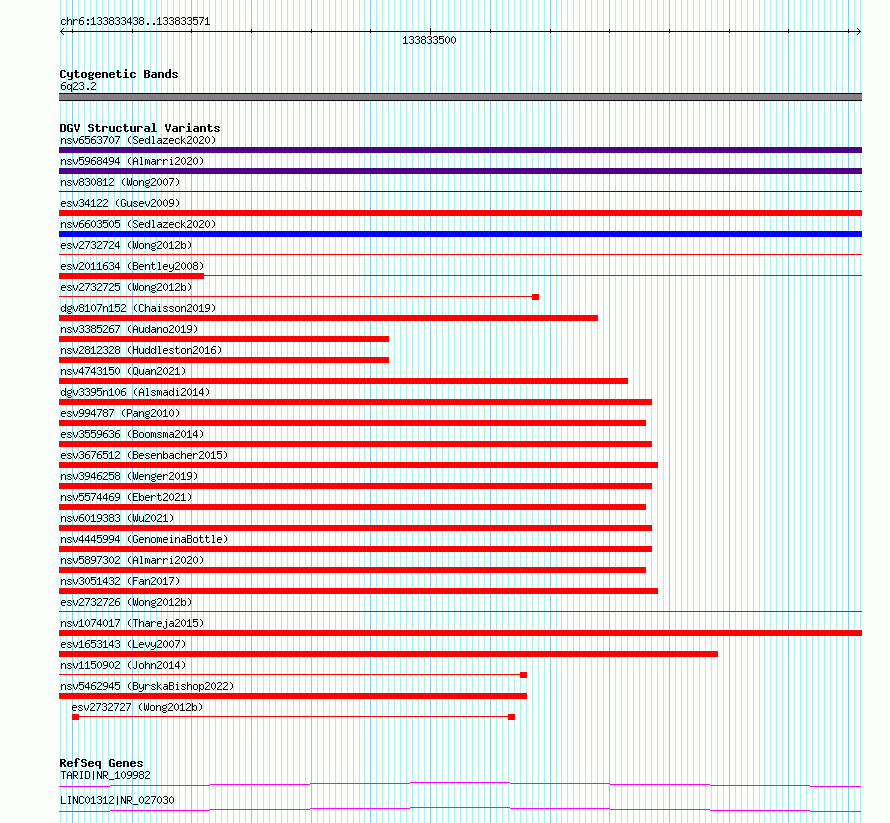The image size is (890, 823).
Task: Open the nsv4743150 (Quan2021) label
Action: [x=123, y=371]
